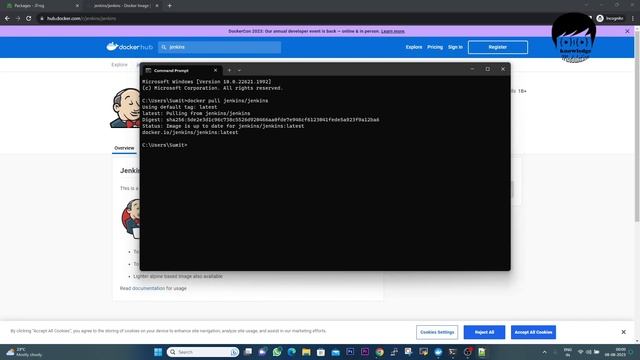Open the Explore link in Docker Hub header
The height and width of the screenshot is (360, 640).
click(413, 47)
